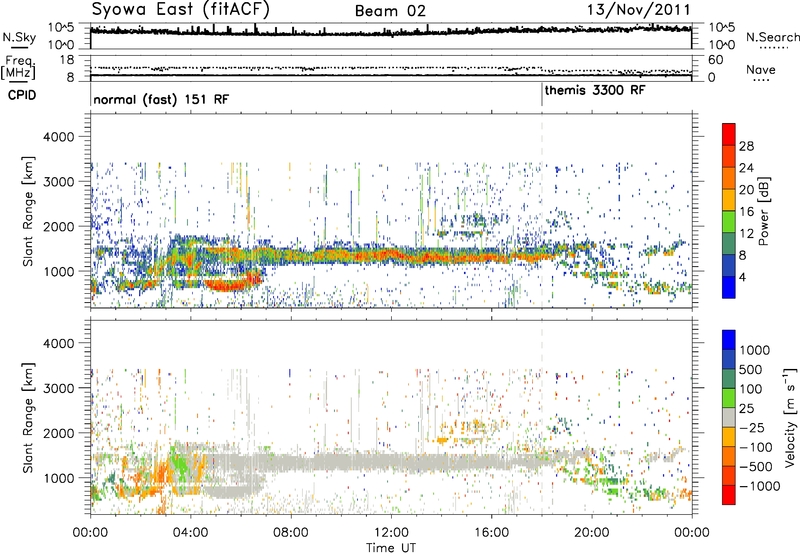800x554 pixels.
Task: Click 'Slant Range [km]' label of the velocity panel
Action: (28, 418)
